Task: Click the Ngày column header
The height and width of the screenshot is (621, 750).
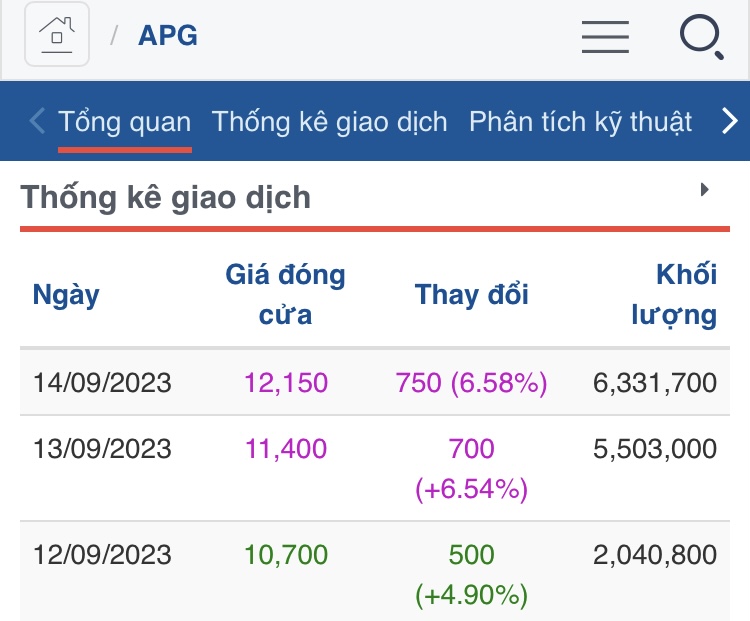Action: pos(66,295)
